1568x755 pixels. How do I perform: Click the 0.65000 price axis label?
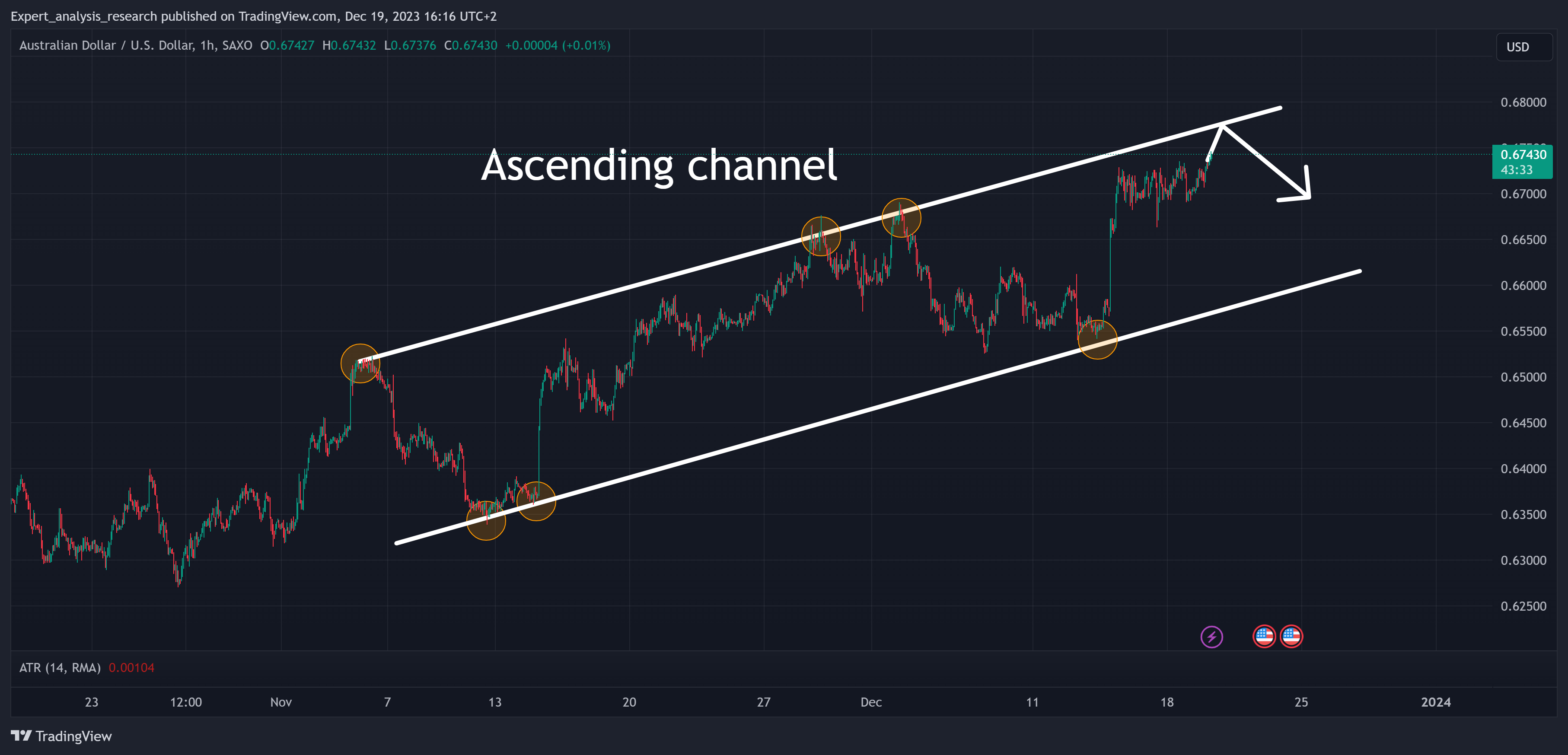(1523, 377)
